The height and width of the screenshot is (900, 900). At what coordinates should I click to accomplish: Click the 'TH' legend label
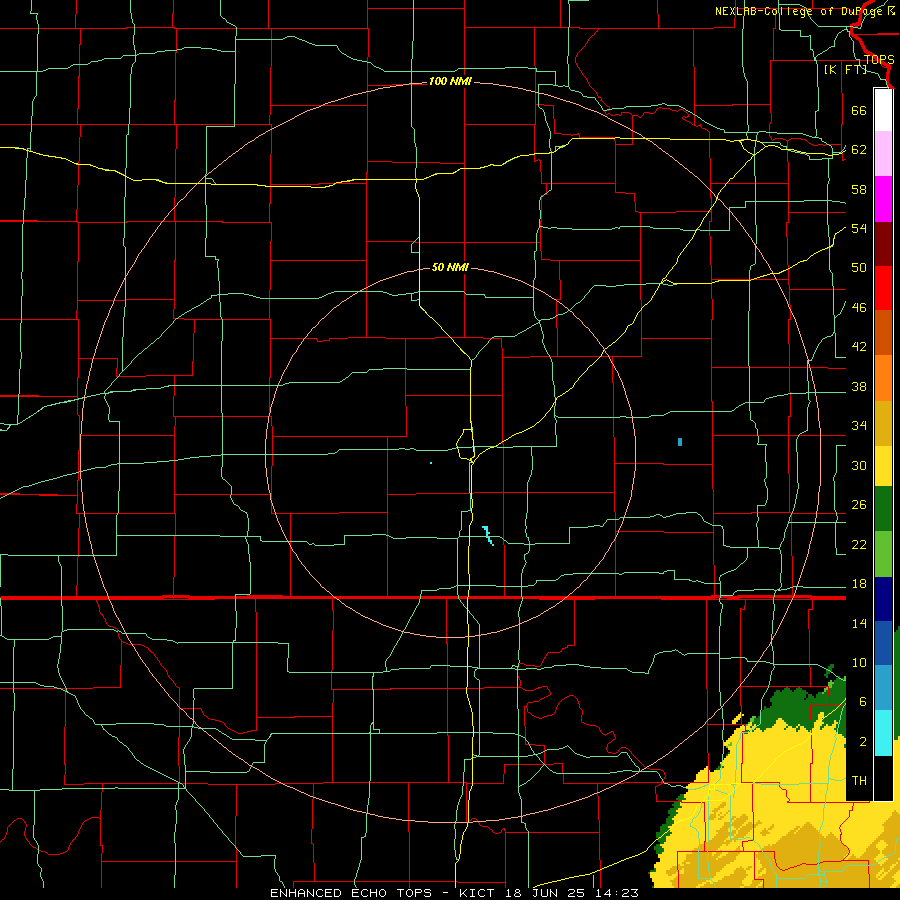(x=859, y=781)
